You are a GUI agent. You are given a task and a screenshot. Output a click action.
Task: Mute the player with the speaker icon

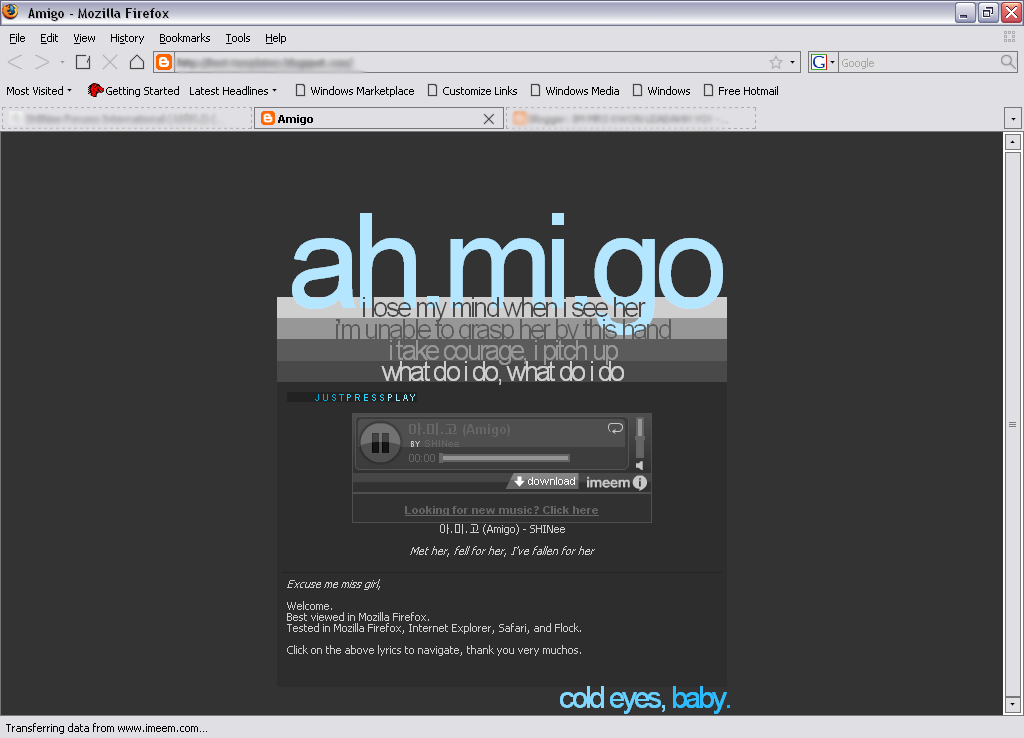(640, 465)
